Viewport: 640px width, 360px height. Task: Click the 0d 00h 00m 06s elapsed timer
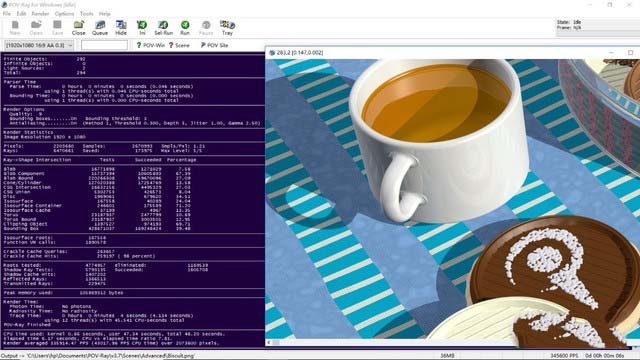click(604, 356)
